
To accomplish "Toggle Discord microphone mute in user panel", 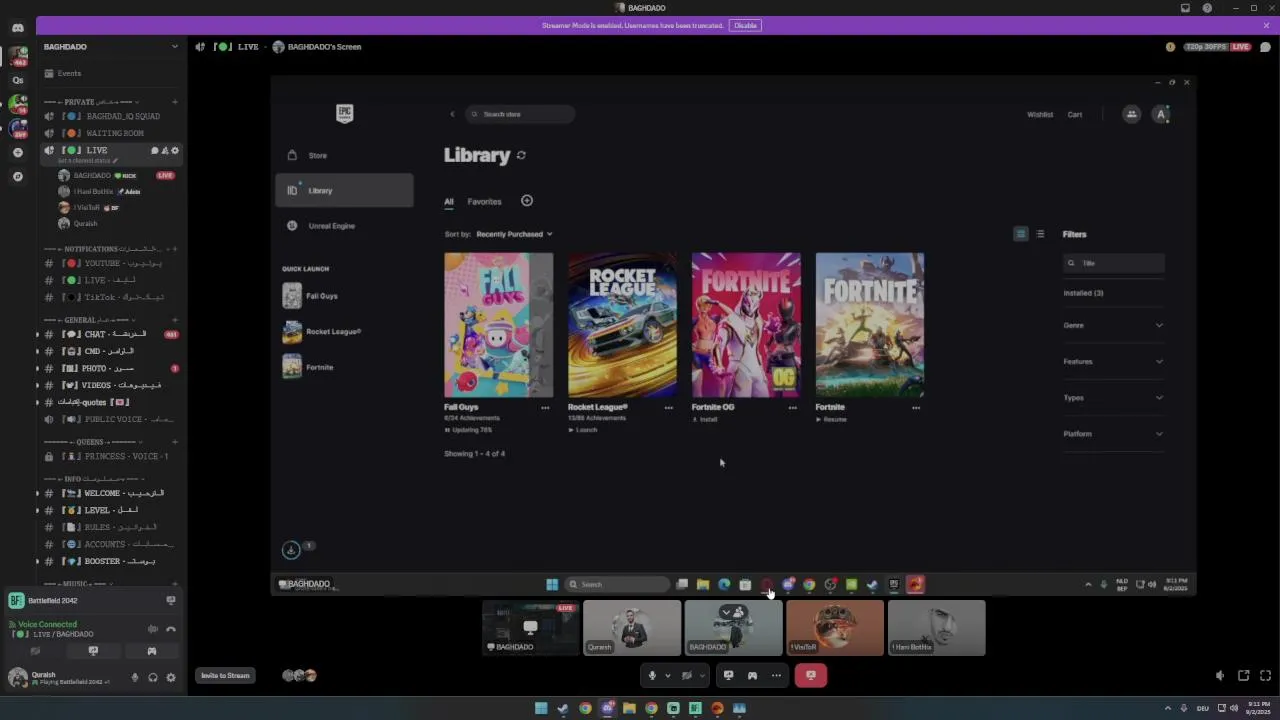I will [135, 677].
